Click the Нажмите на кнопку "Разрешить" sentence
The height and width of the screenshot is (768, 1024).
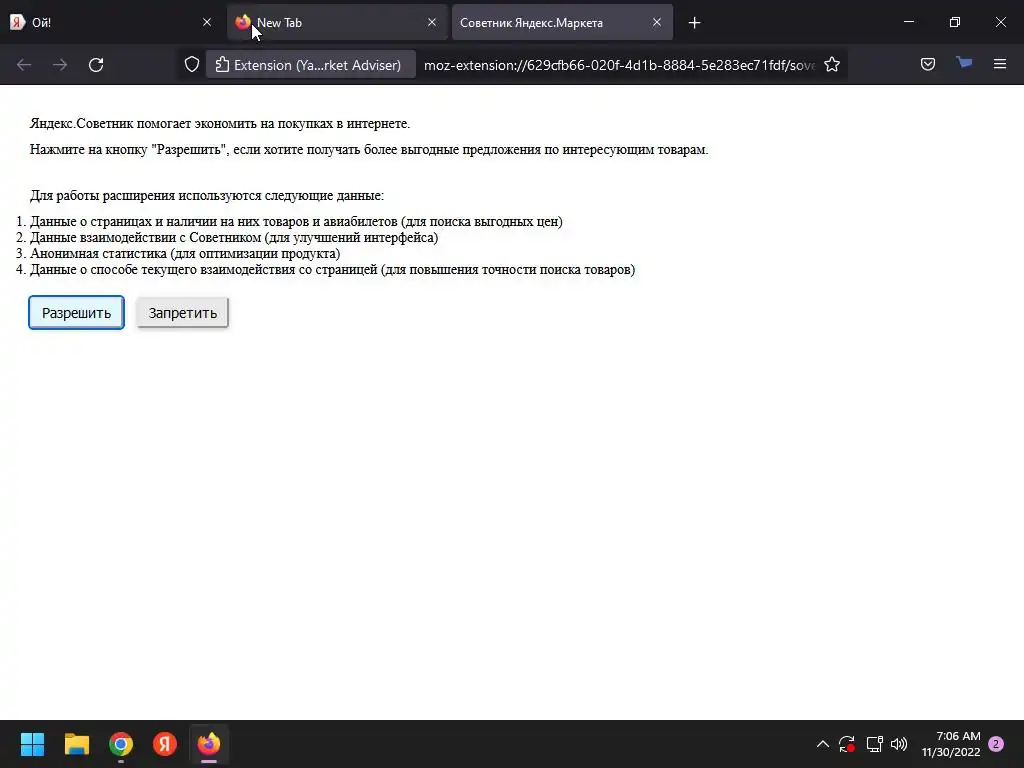(369, 150)
